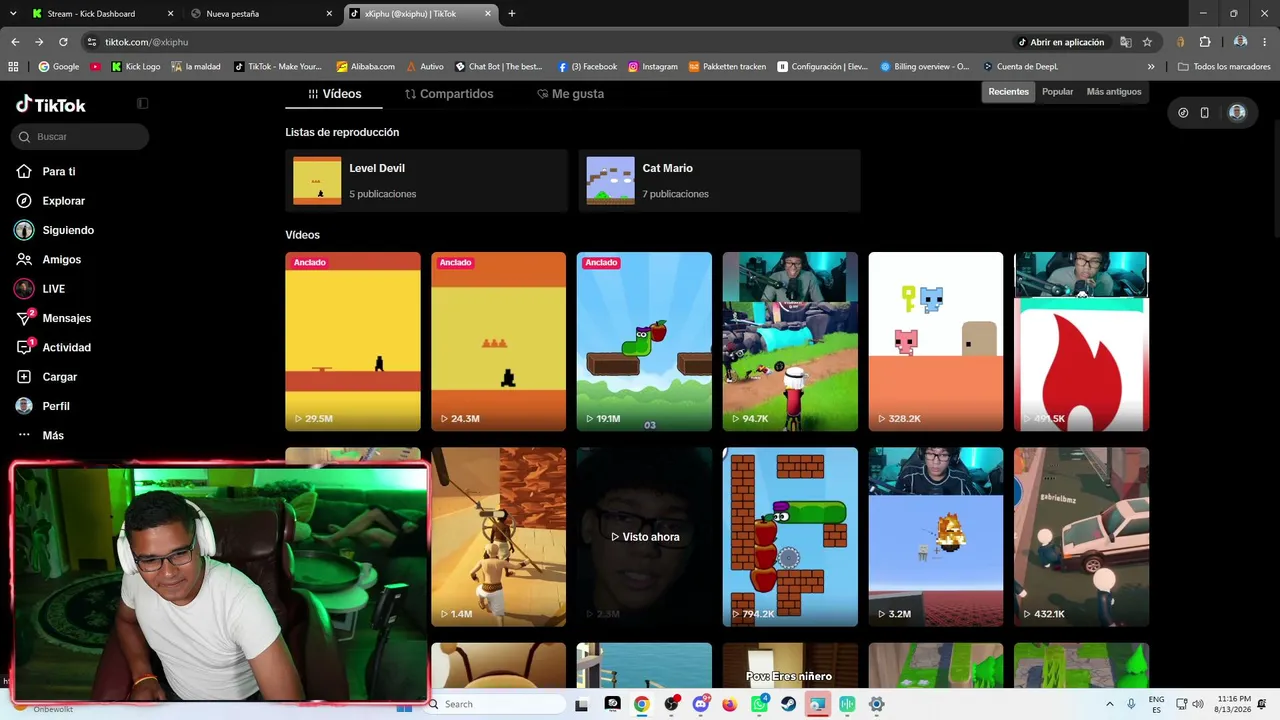The image size is (1280, 720).
Task: Play the video with 432.1K views
Action: pyautogui.click(x=1081, y=537)
